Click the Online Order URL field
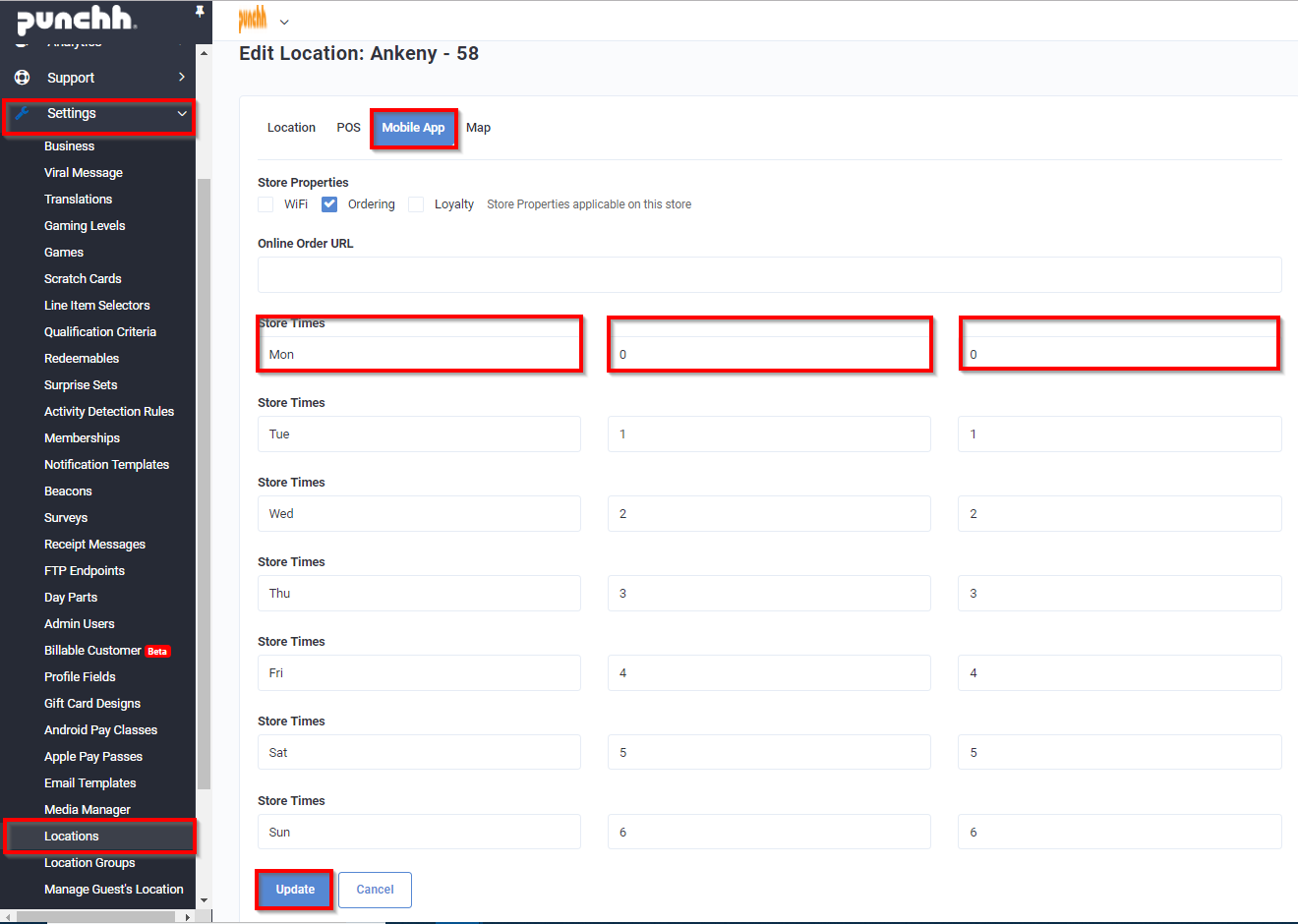1298x924 pixels. [769, 275]
